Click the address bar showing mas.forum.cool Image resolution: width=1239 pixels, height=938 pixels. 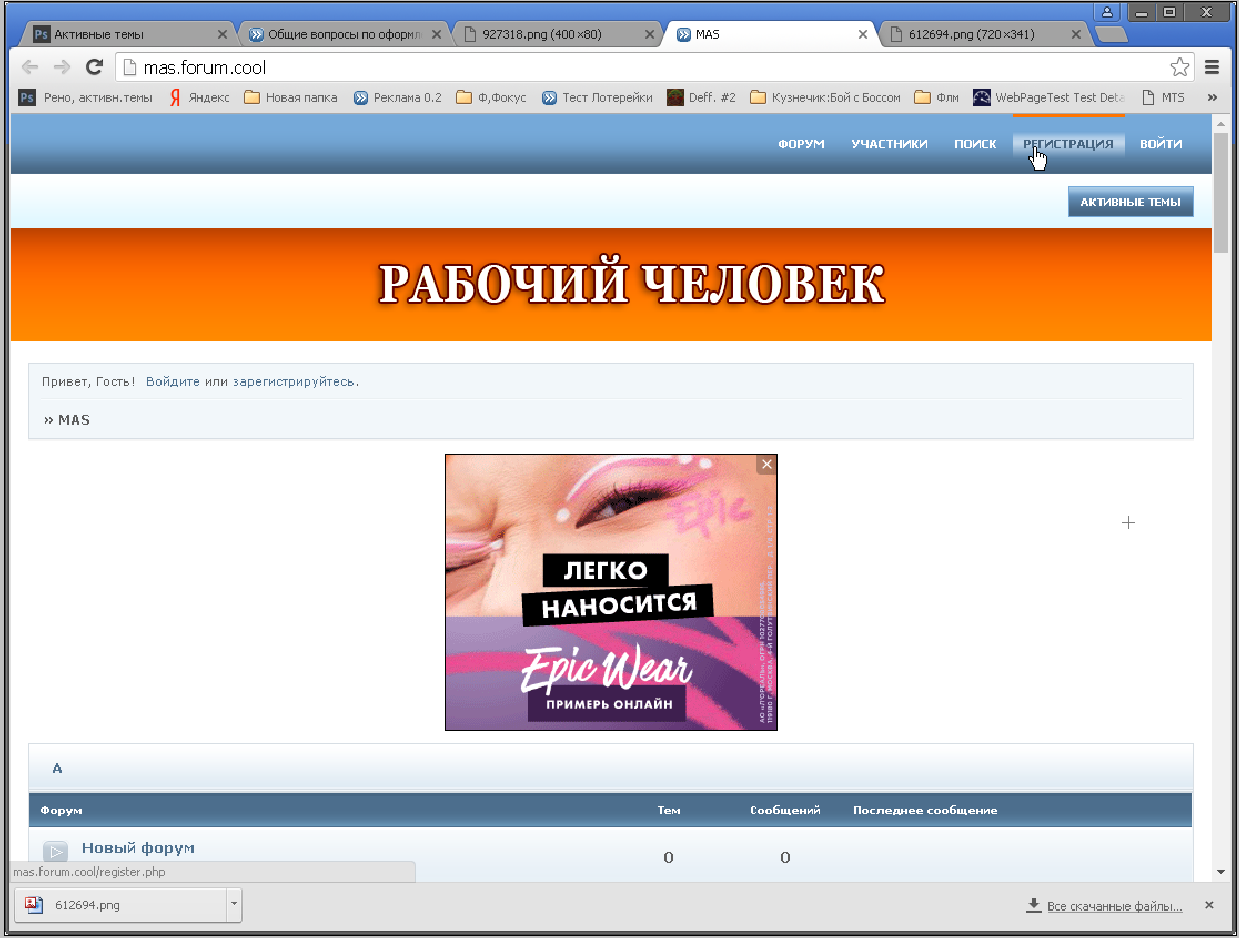click(x=656, y=67)
